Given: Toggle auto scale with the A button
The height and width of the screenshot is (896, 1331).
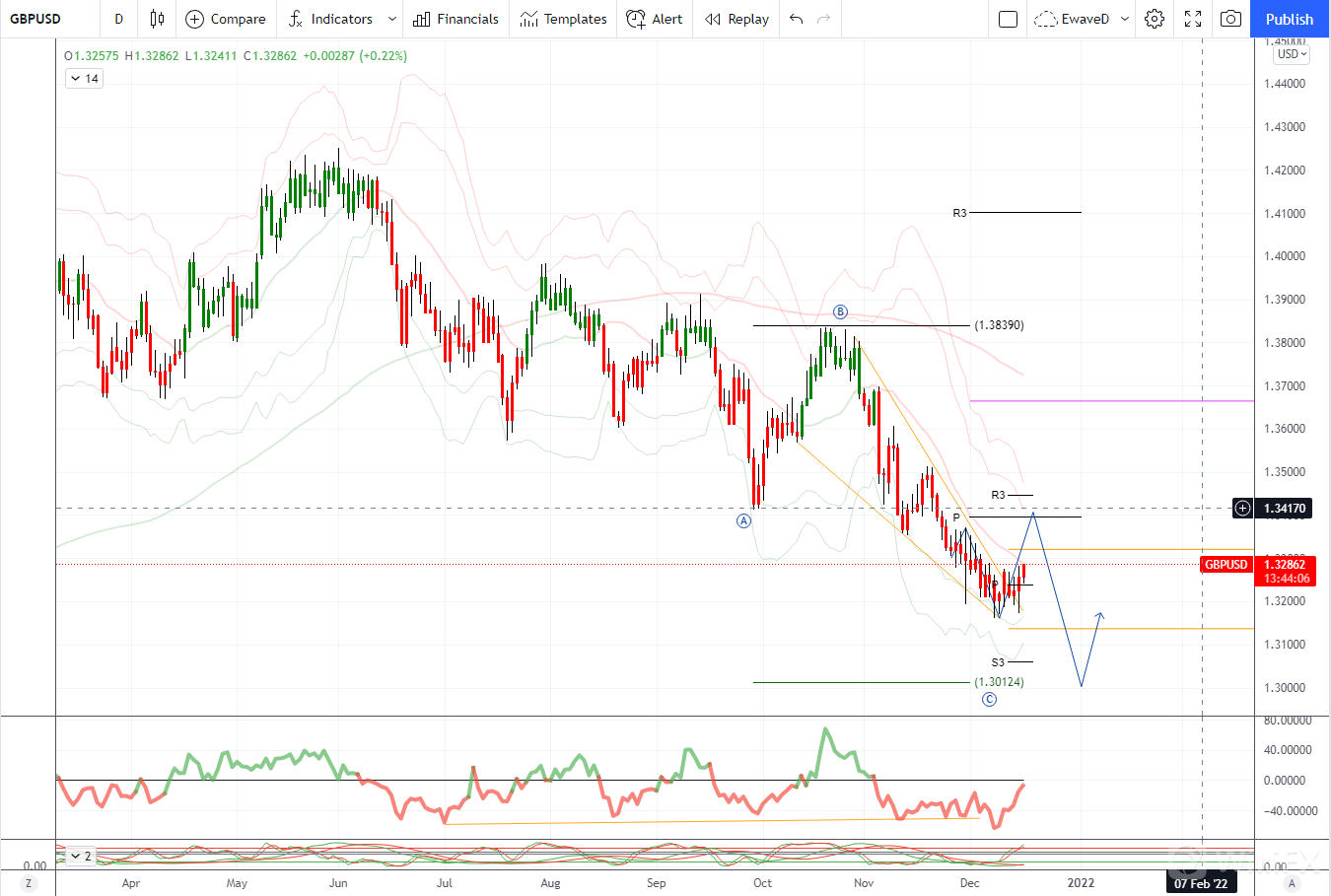Looking at the screenshot, I should click(1292, 883).
